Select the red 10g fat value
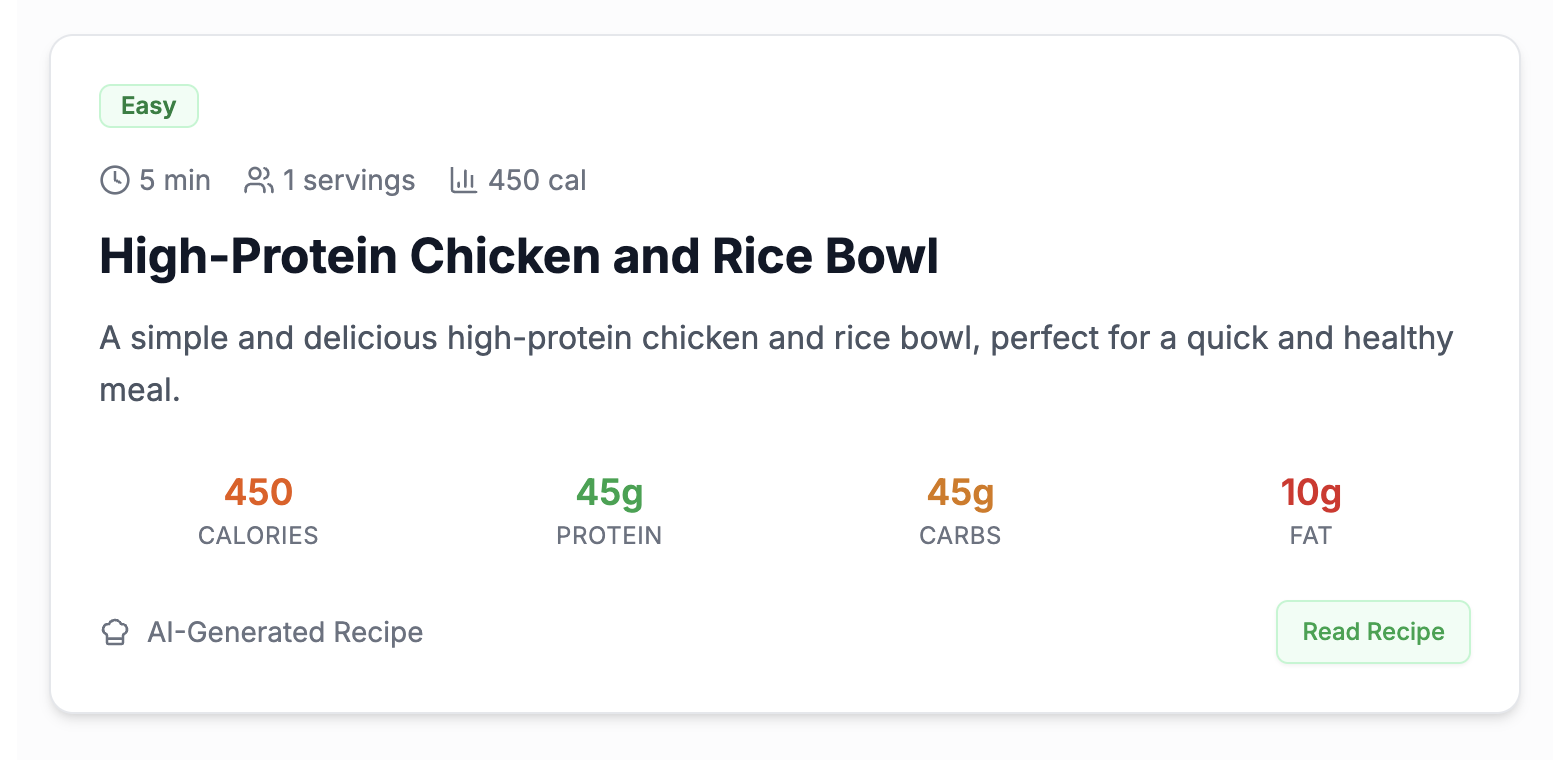Screen dimensions: 1566x760 (1311, 492)
